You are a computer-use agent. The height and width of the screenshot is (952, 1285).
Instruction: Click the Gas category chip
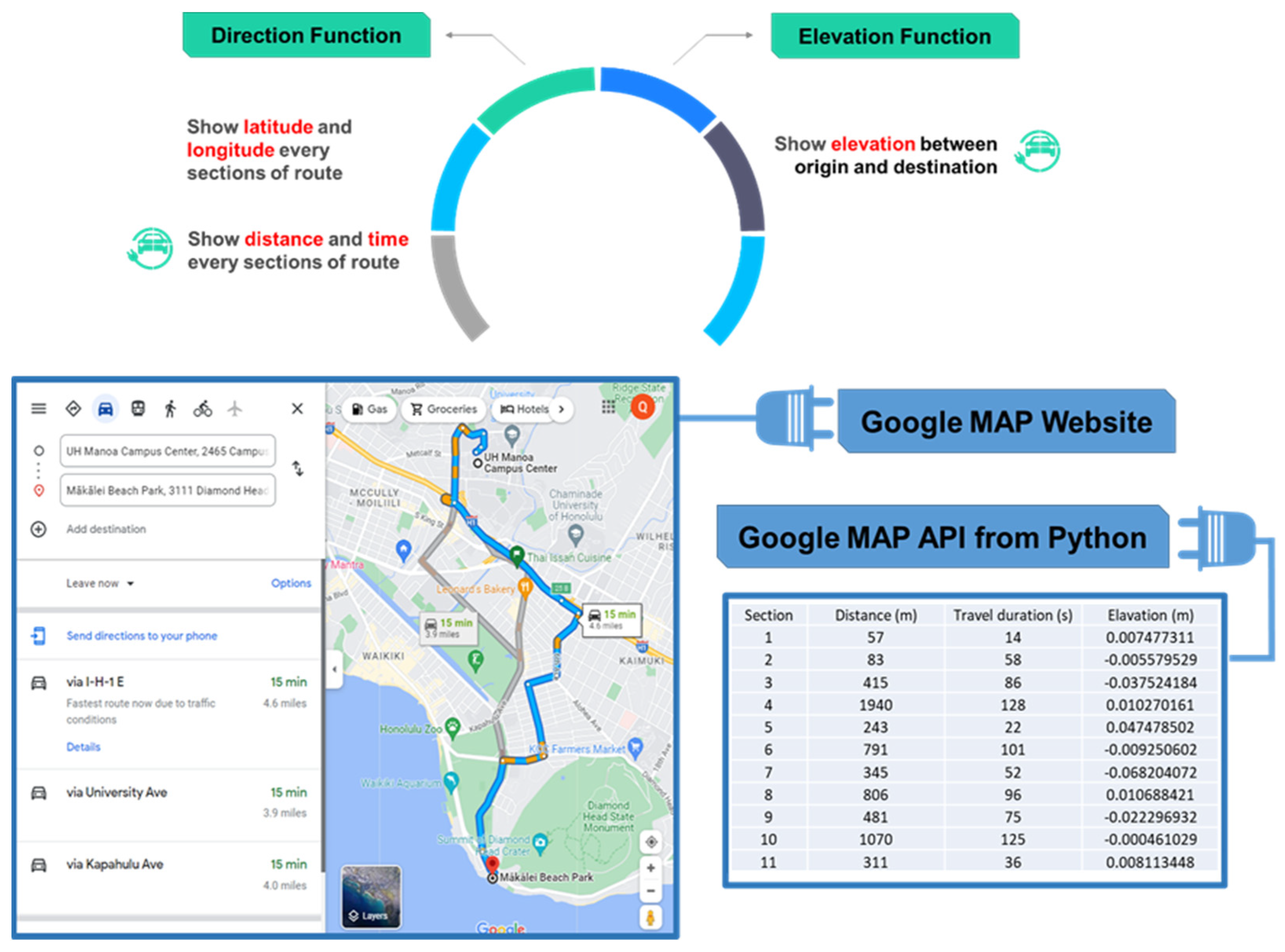(x=369, y=409)
